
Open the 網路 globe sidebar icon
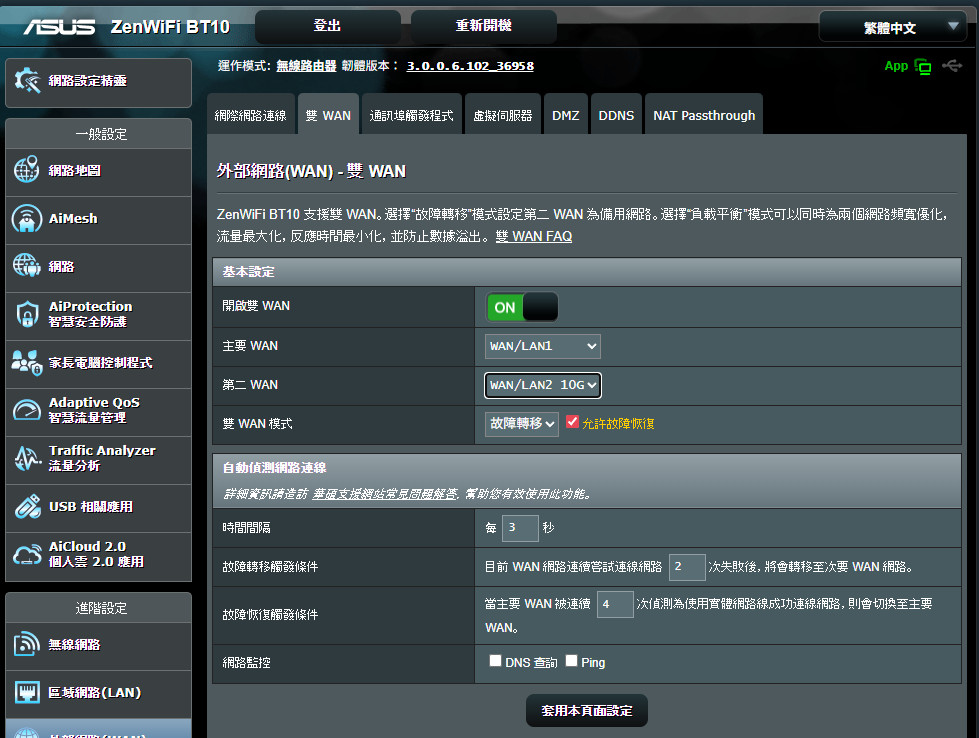pyautogui.click(x=27, y=266)
